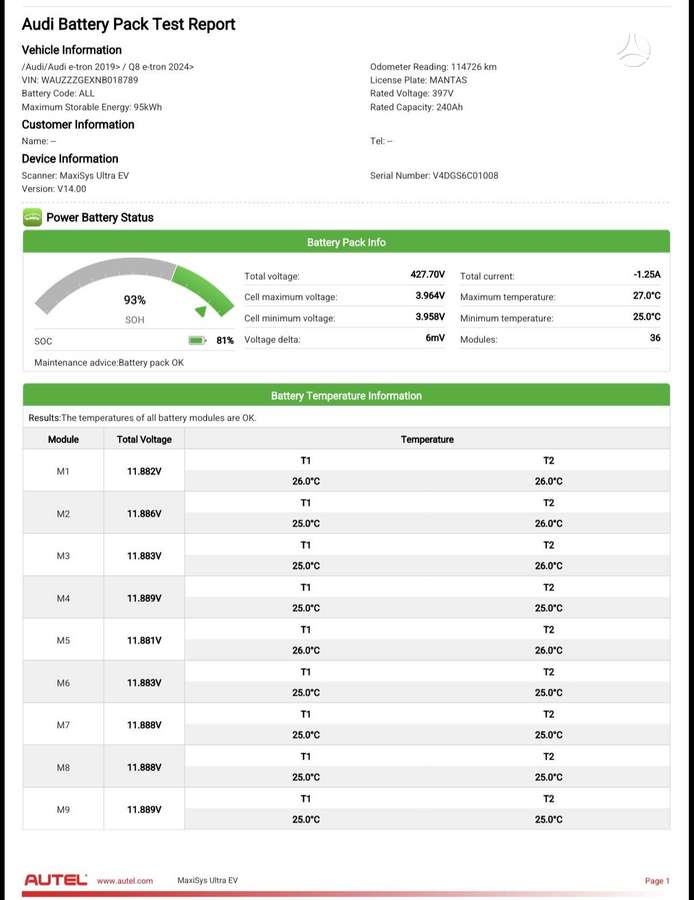Click the Vehicle Information heading
694x900 pixels.
pyautogui.click(x=72, y=50)
